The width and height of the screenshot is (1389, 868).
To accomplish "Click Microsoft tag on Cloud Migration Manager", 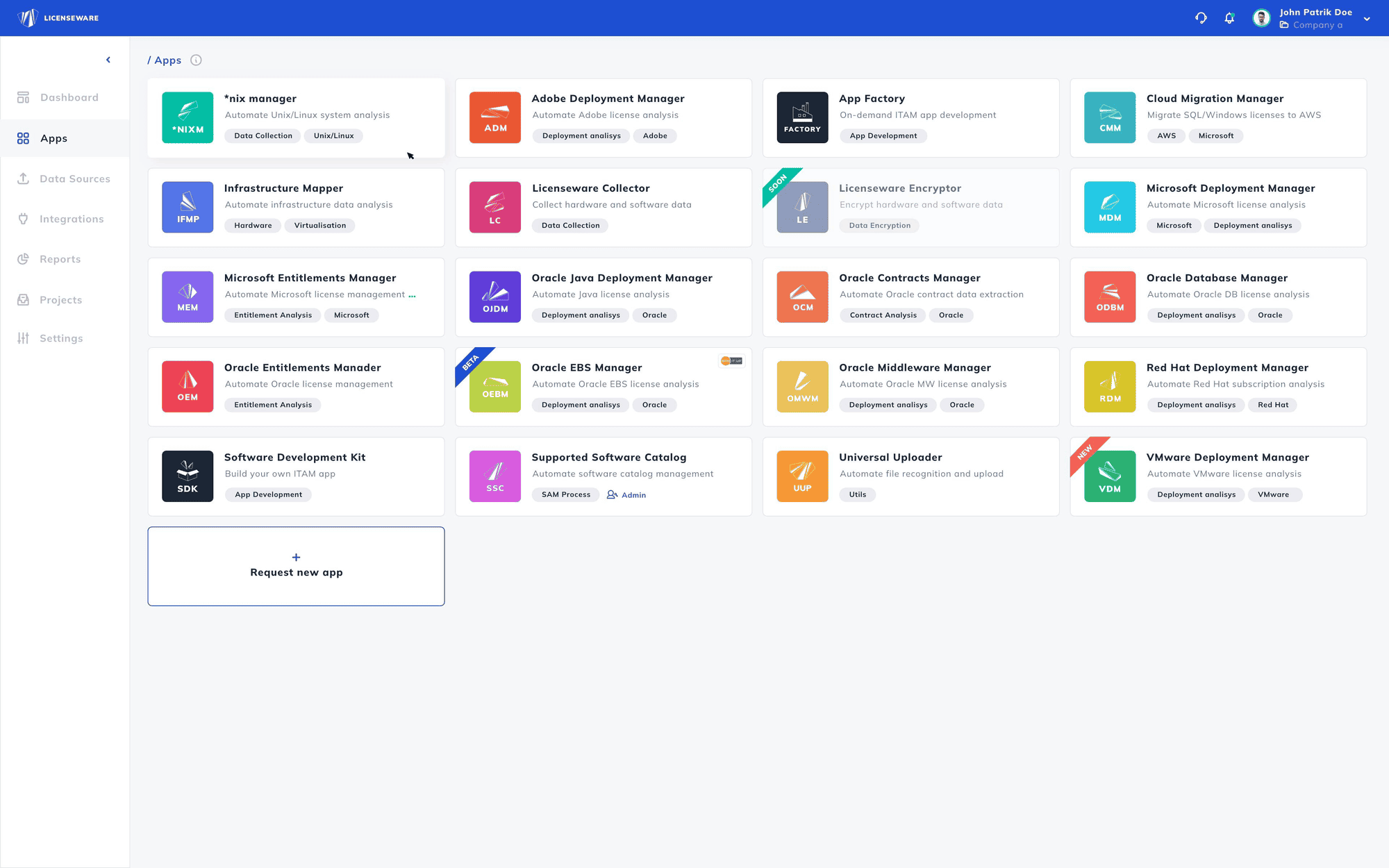I will pos(1215,136).
